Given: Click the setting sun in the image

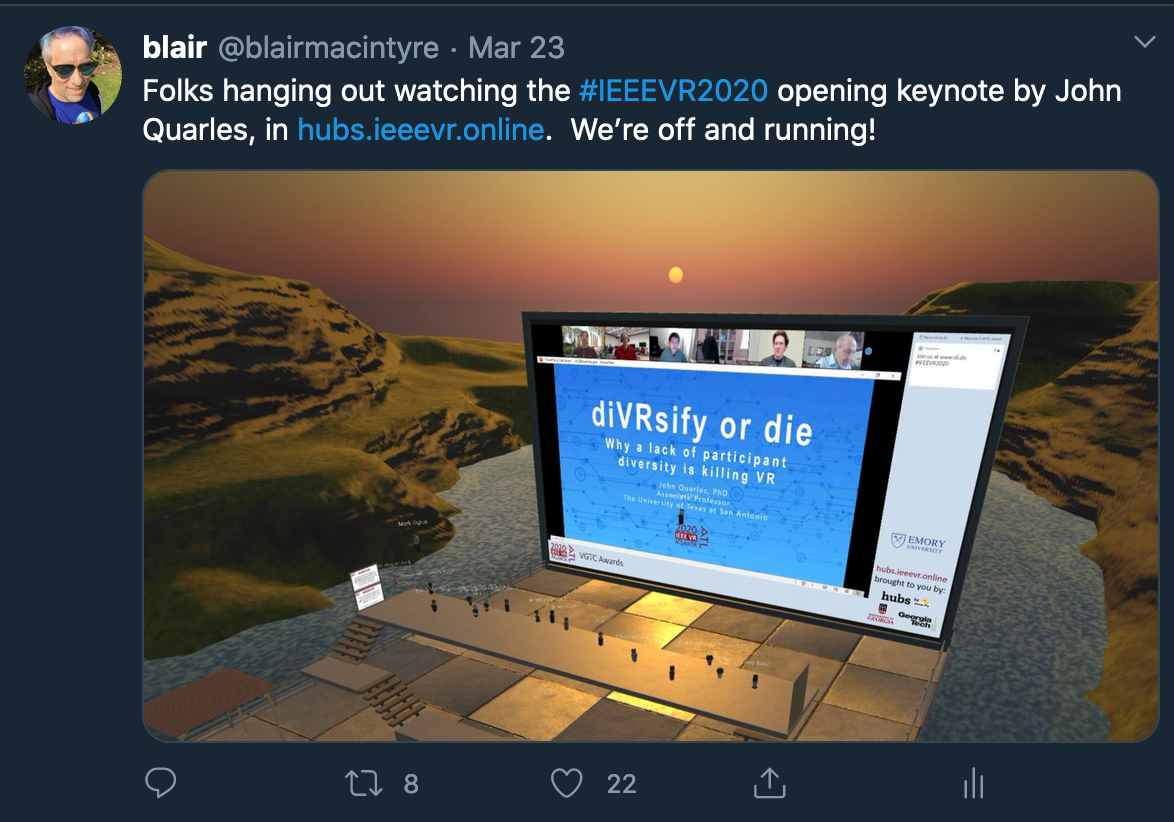Looking at the screenshot, I should point(675,275).
